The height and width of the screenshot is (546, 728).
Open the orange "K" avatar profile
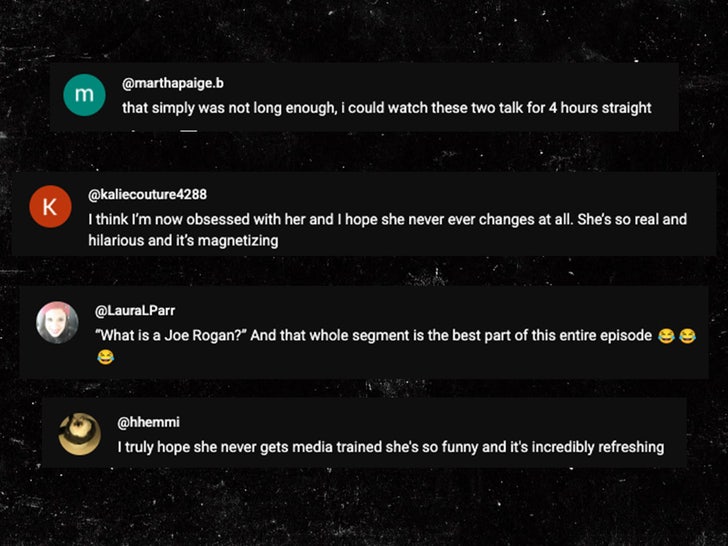[51, 206]
